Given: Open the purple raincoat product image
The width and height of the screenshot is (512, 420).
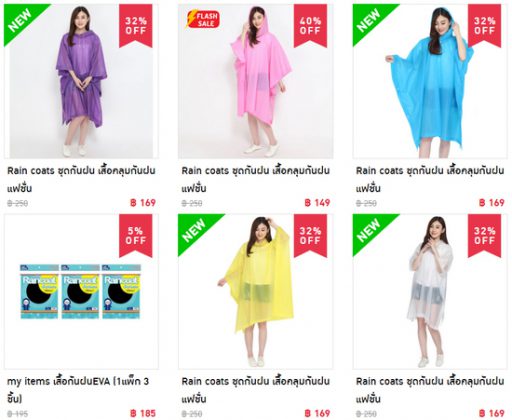Looking at the screenshot, I should (81, 81).
